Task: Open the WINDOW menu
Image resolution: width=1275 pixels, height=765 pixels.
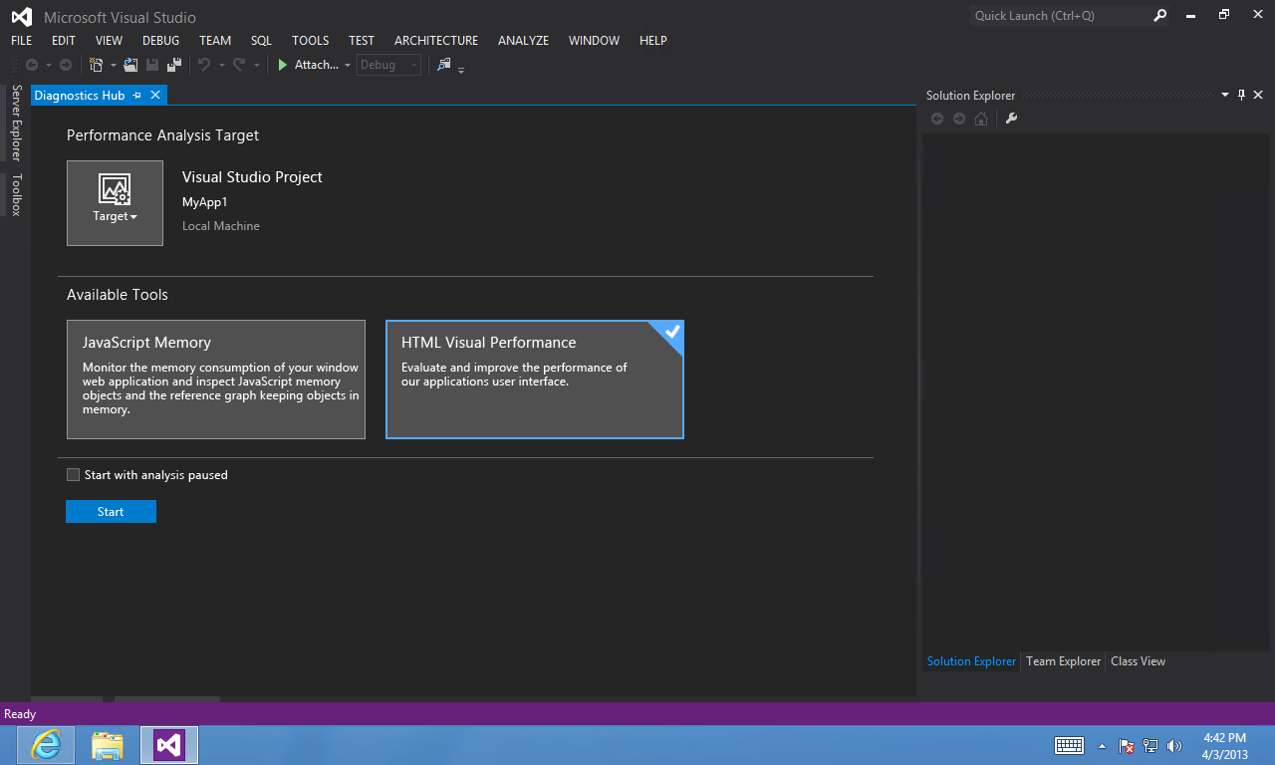Action: click(x=594, y=41)
